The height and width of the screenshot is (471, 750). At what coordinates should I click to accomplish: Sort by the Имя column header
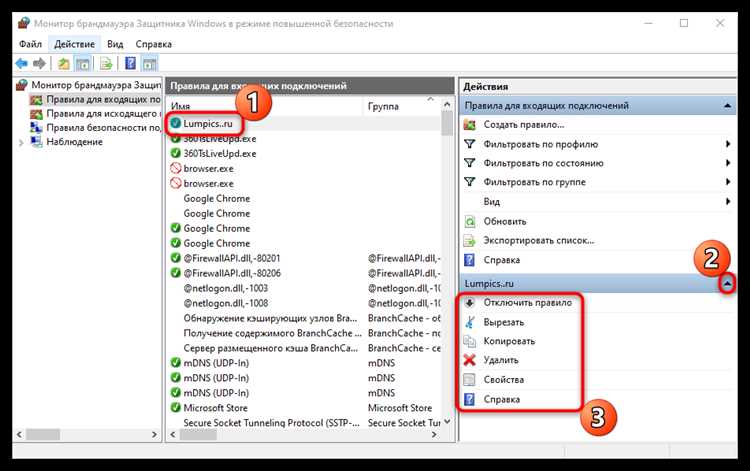265,106
